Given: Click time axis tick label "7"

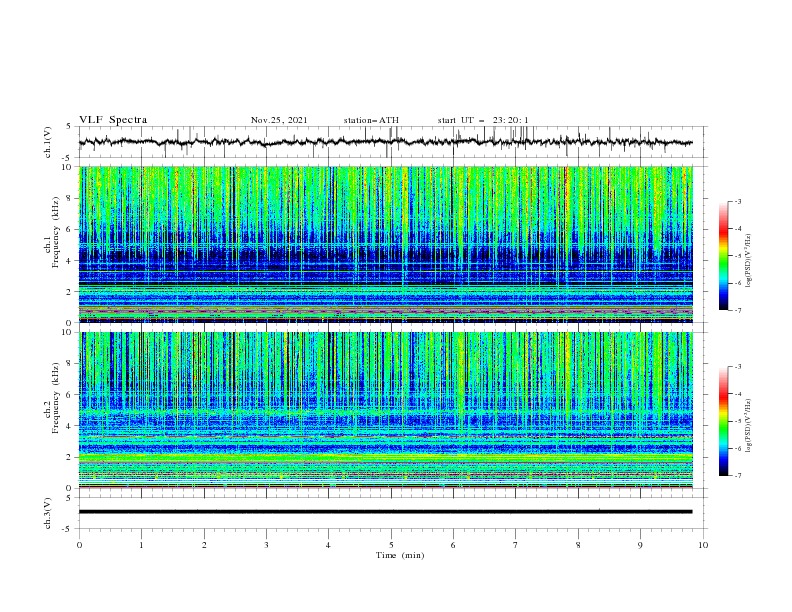Looking at the screenshot, I should click(516, 545).
